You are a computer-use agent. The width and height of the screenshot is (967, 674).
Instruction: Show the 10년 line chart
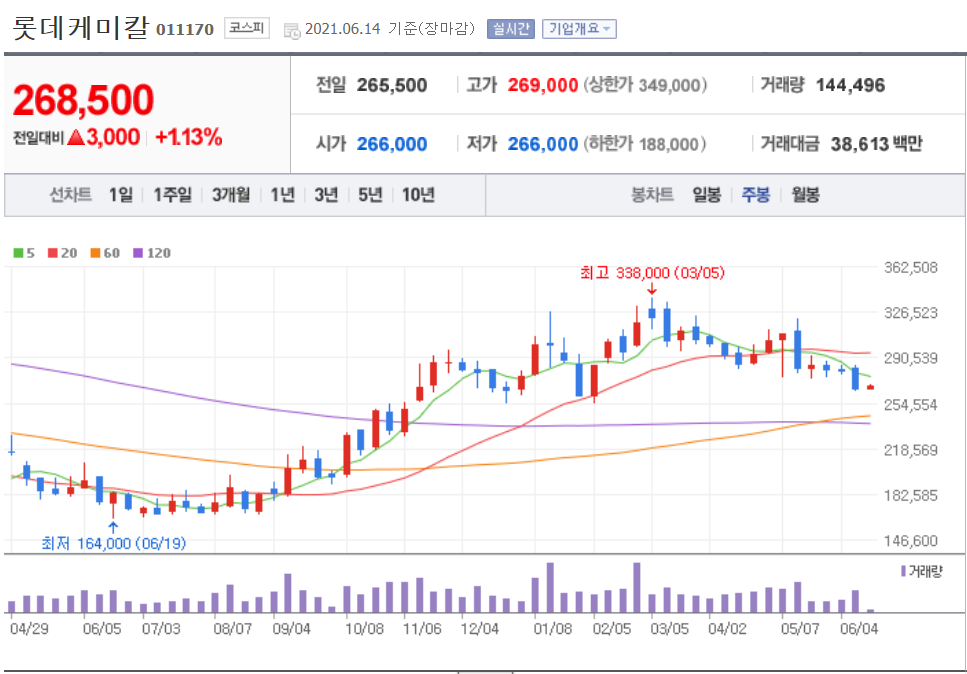tap(419, 195)
